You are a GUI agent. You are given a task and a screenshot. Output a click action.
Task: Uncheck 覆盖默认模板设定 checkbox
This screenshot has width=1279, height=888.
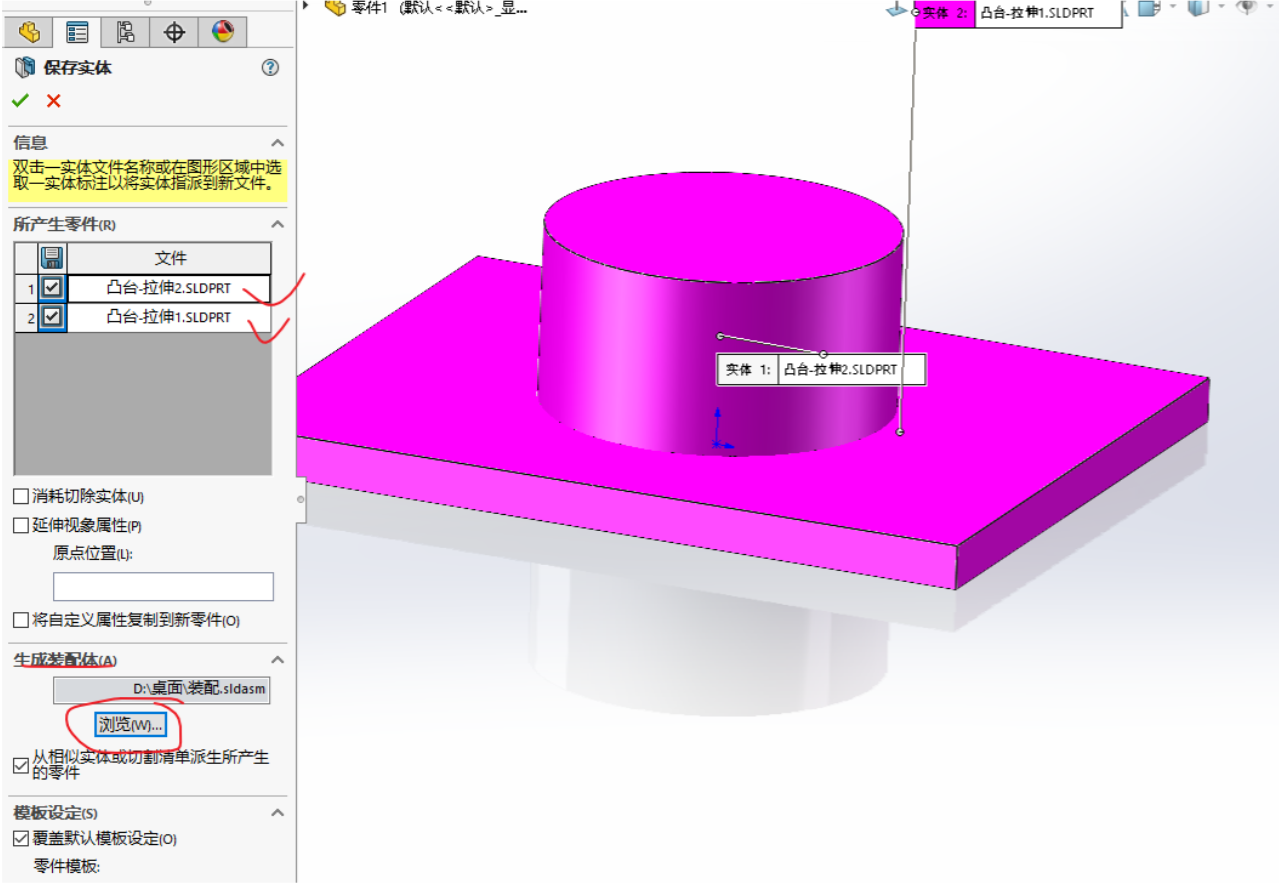click(x=20, y=839)
